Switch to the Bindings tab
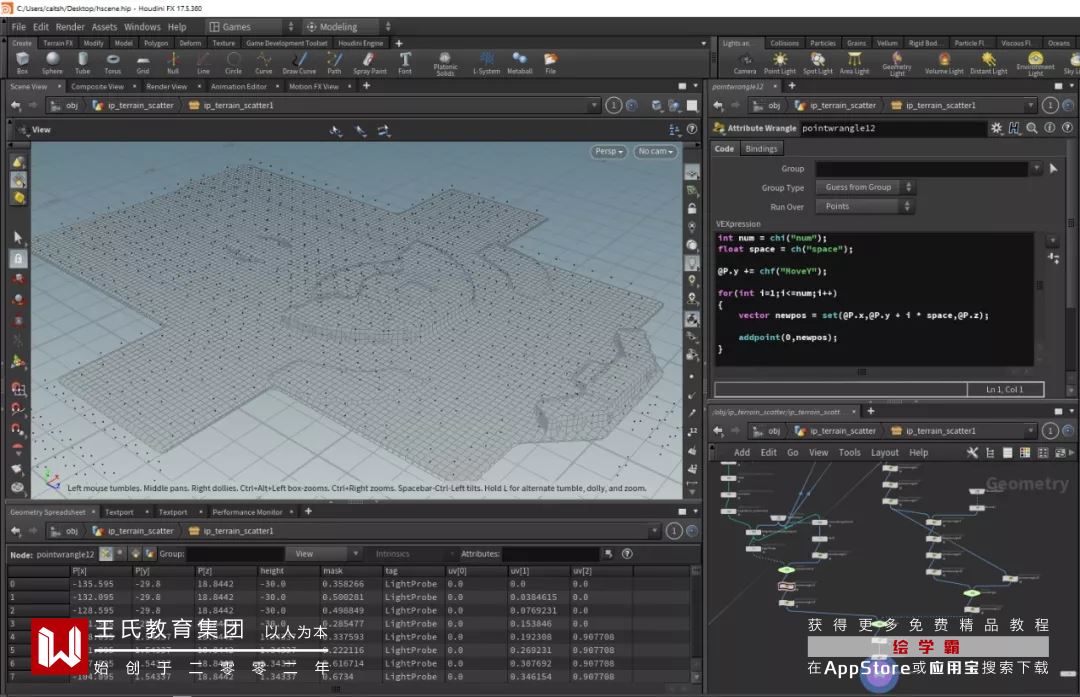The height and width of the screenshot is (697, 1080). tap(761, 149)
